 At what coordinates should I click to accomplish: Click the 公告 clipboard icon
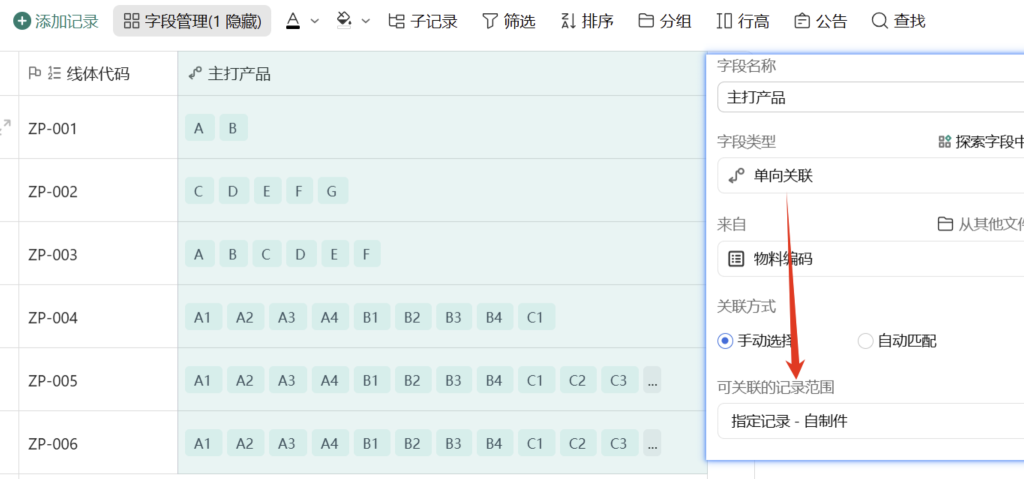(x=801, y=21)
